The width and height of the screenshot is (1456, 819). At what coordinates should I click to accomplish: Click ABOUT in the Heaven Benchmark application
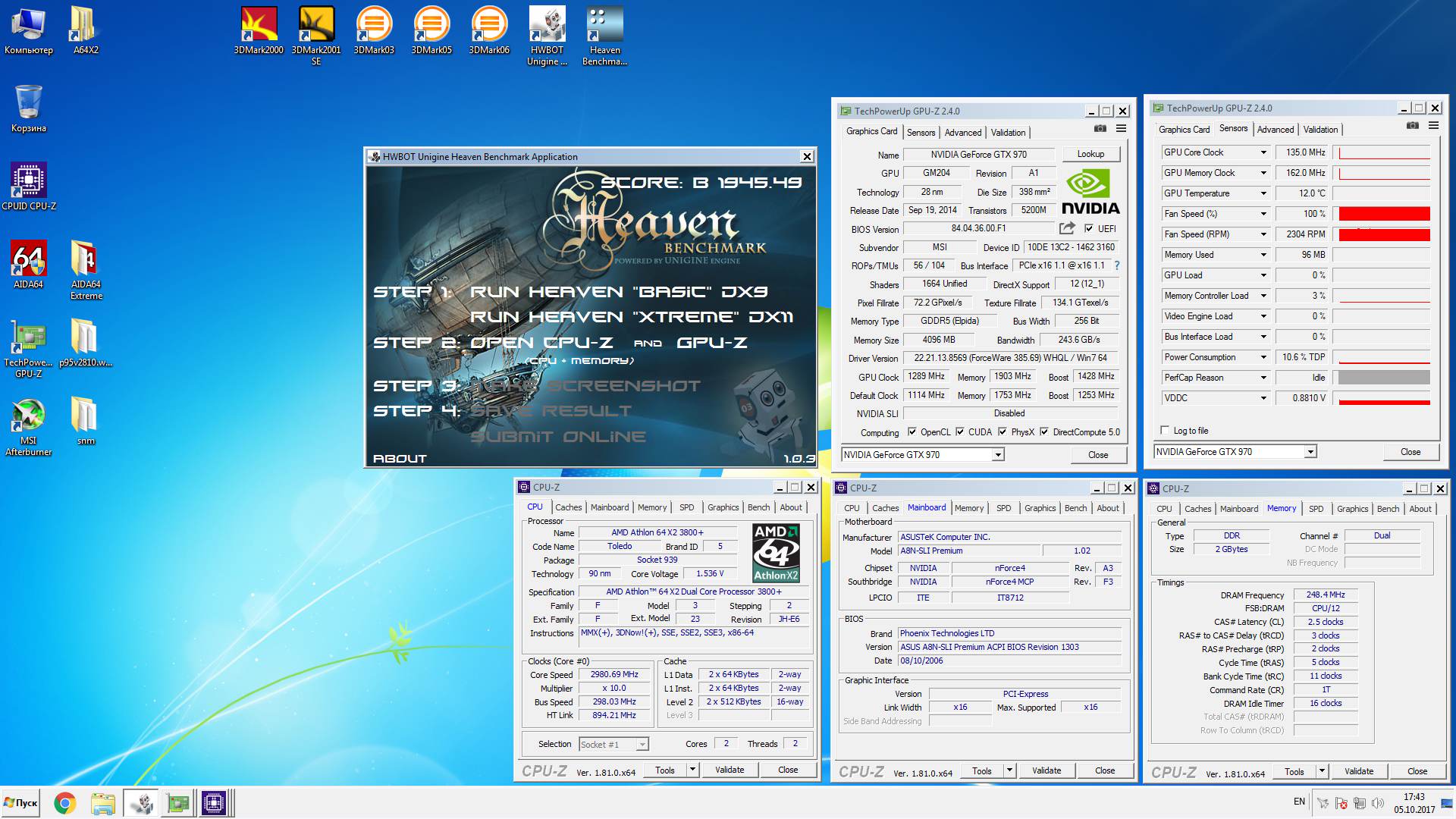[x=400, y=459]
